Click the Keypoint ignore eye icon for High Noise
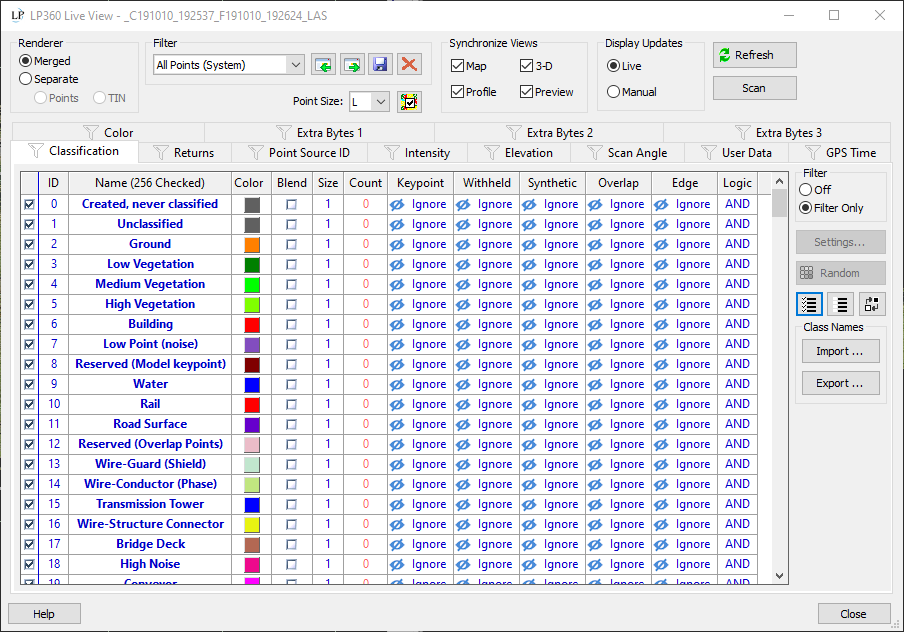 397,565
